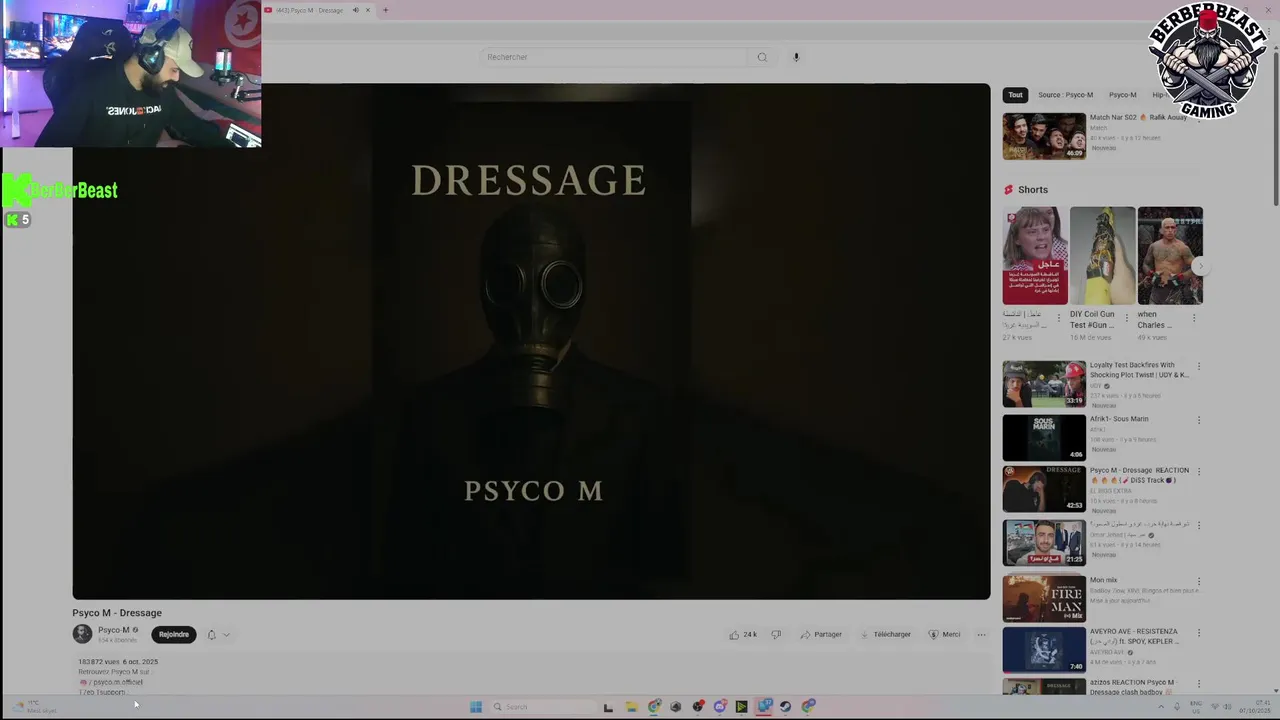Click the Dressage video player

click(x=531, y=341)
